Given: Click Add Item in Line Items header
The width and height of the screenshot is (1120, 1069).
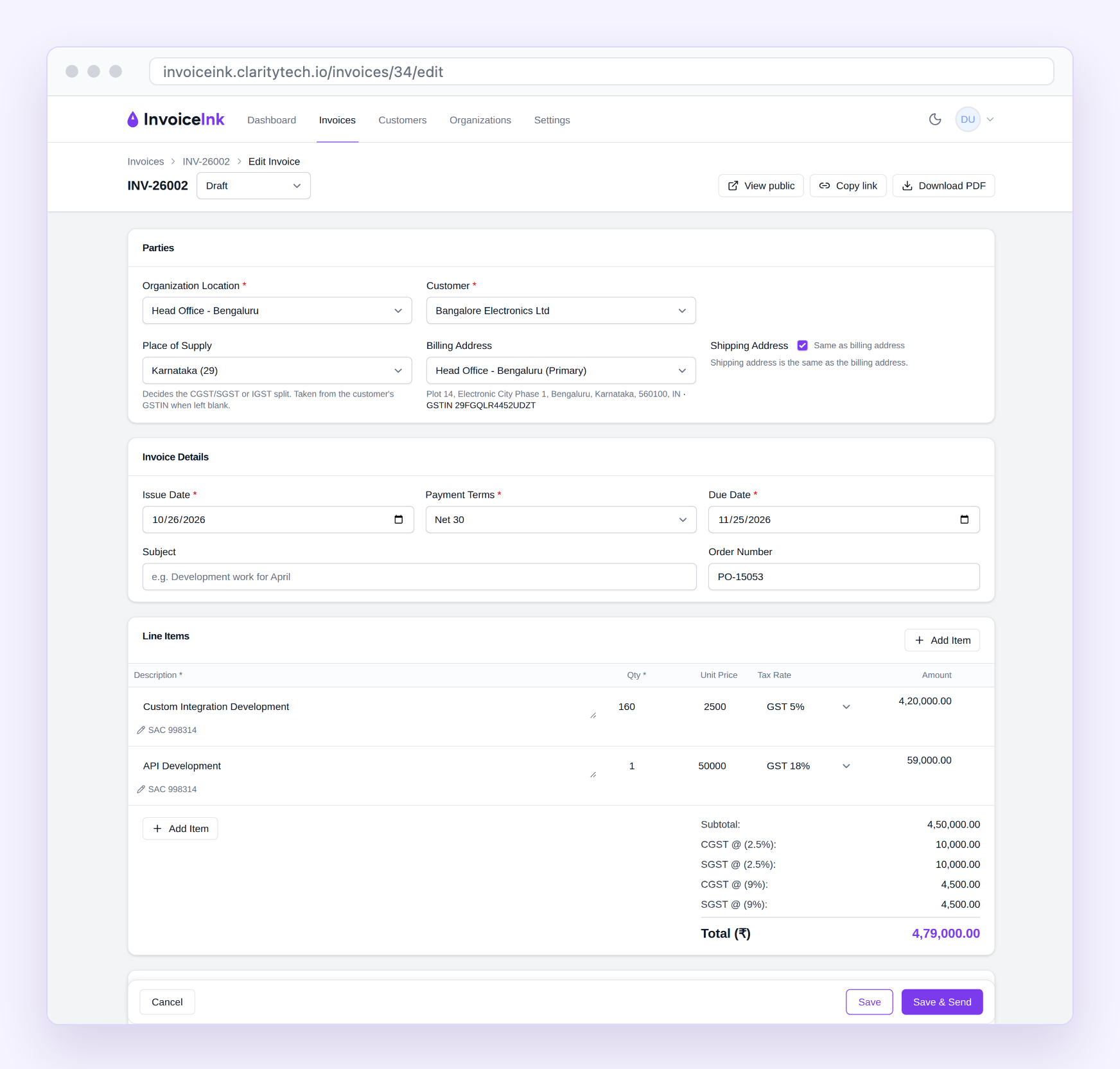Looking at the screenshot, I should [x=942, y=641].
